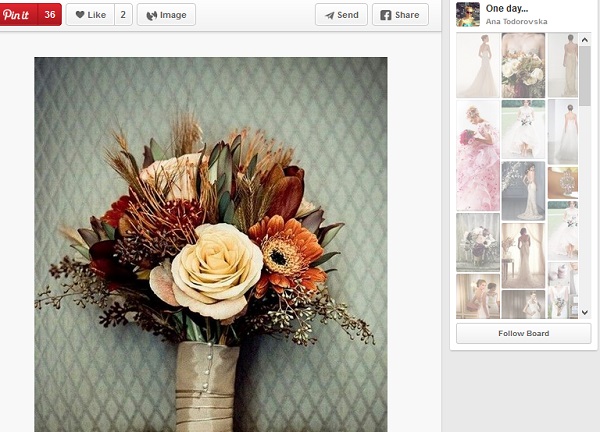This screenshot has width=600, height=432.
Task: View the repin count of 36
Action: (50, 15)
